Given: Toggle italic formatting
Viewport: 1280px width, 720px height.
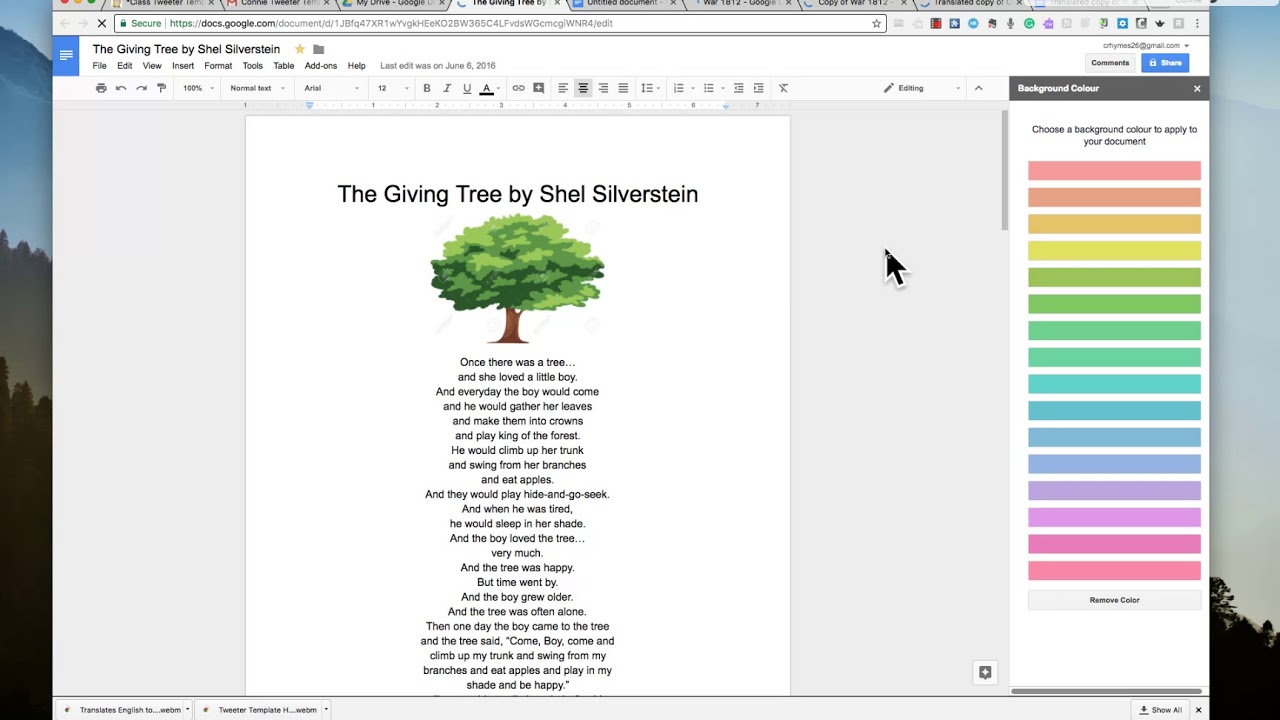Looking at the screenshot, I should click(447, 88).
